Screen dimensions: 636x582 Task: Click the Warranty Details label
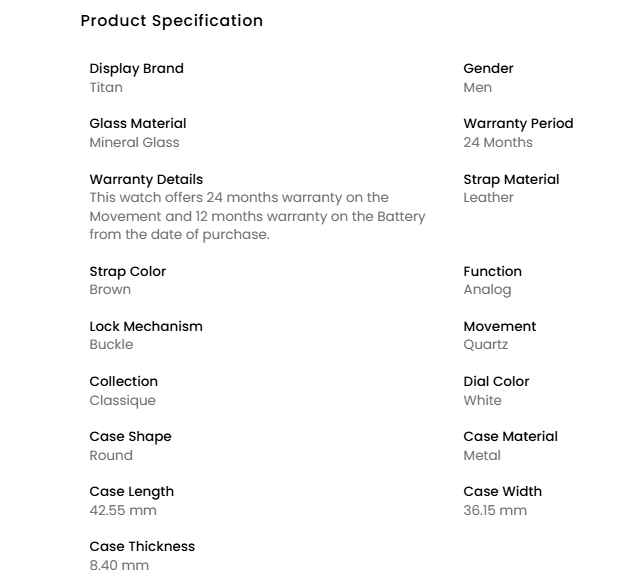click(146, 180)
